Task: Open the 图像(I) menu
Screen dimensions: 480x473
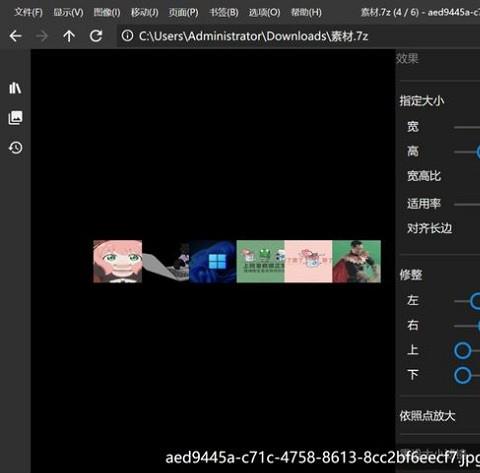Action: 107,13
